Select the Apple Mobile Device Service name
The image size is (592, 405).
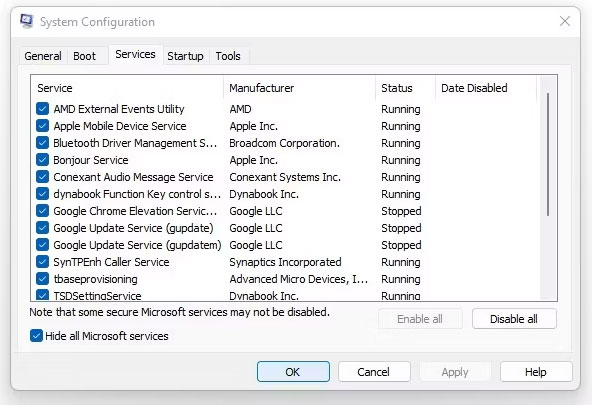coord(120,126)
